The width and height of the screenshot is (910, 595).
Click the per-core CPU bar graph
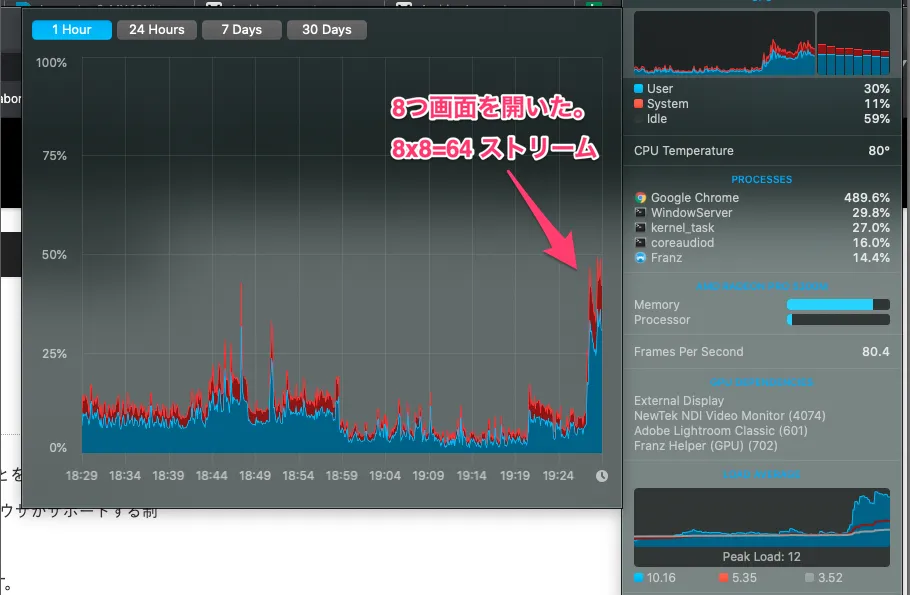click(x=853, y=43)
